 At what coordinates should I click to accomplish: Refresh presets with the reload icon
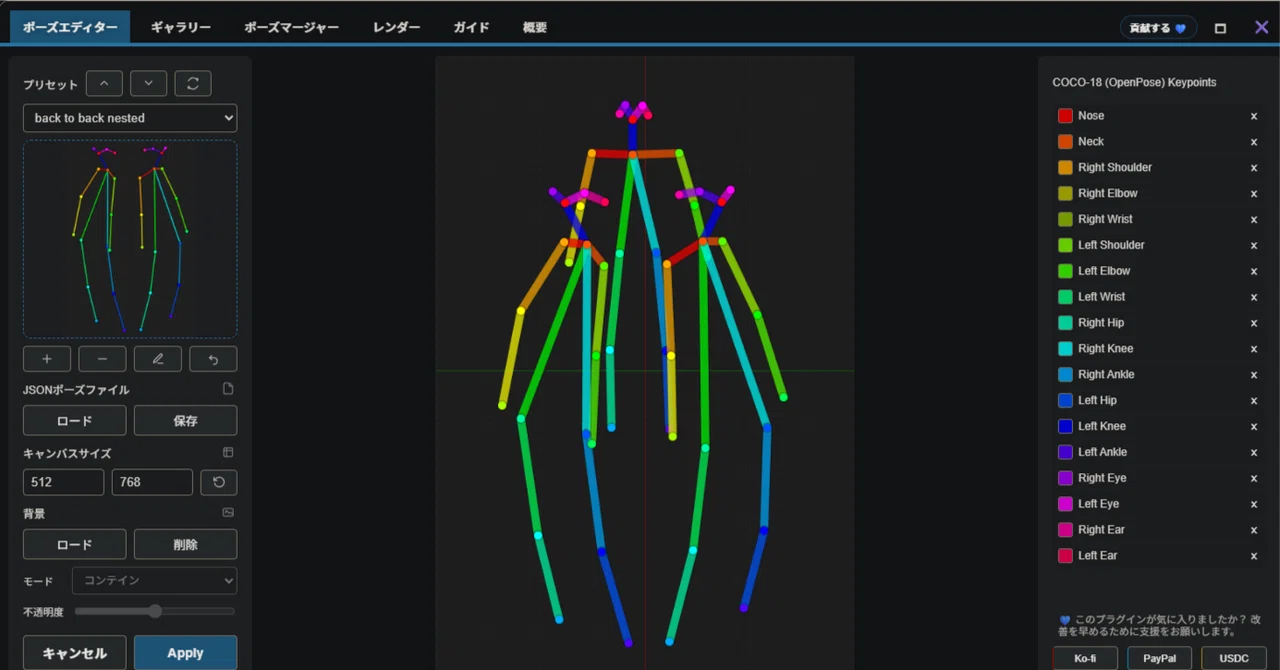[193, 83]
